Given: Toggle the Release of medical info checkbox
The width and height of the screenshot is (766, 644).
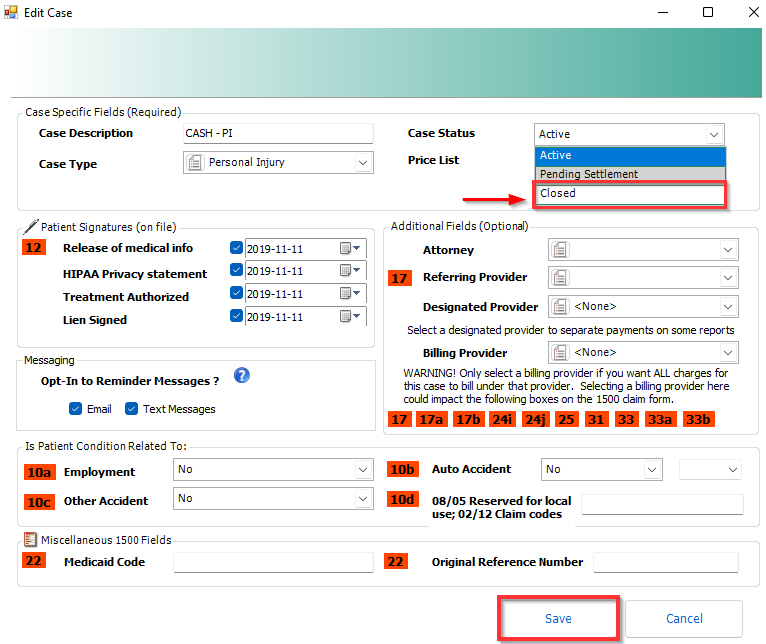Looking at the screenshot, I should [x=236, y=248].
